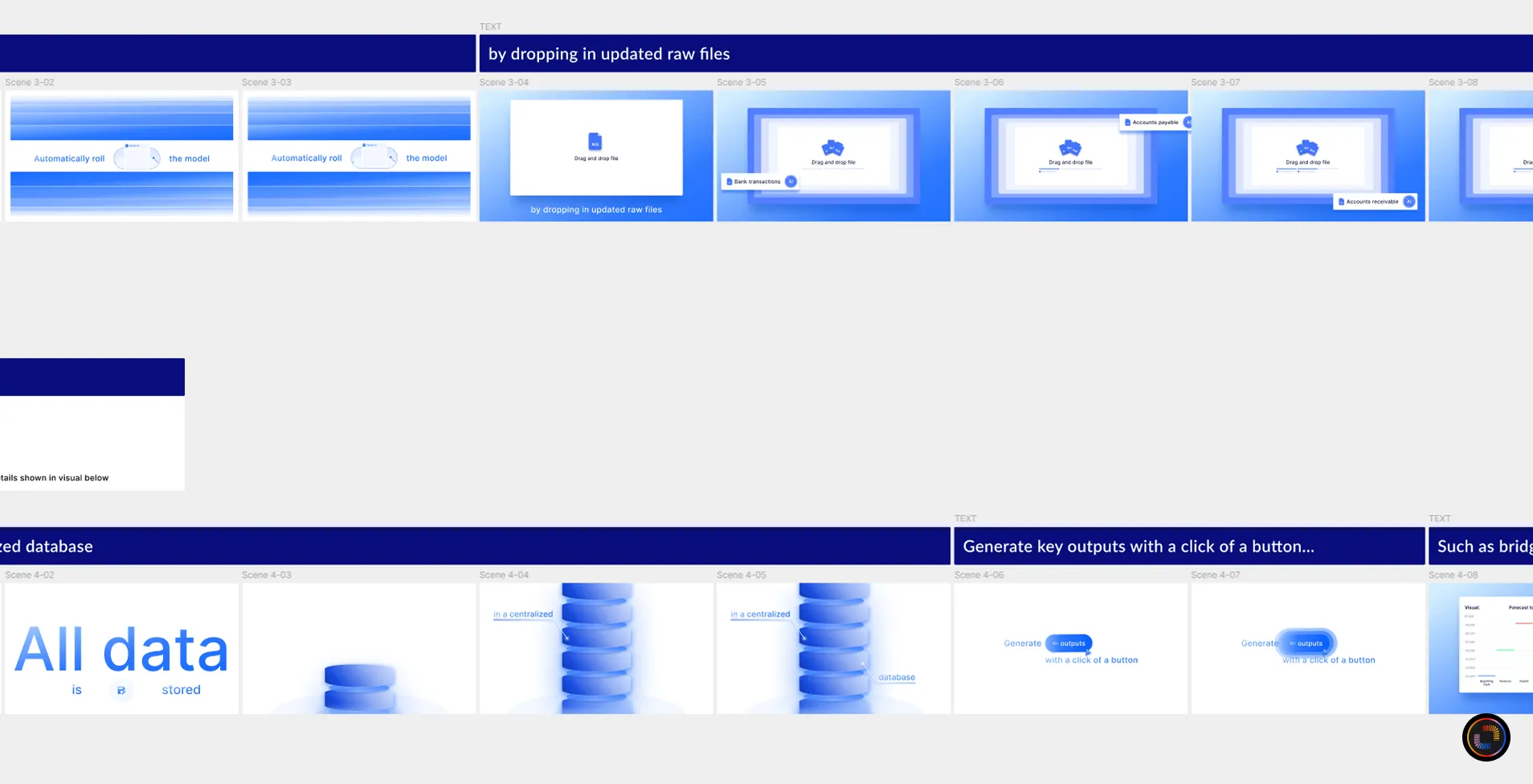
Task: Click 'Generate key outputs with a click' banner
Action: (1189, 546)
